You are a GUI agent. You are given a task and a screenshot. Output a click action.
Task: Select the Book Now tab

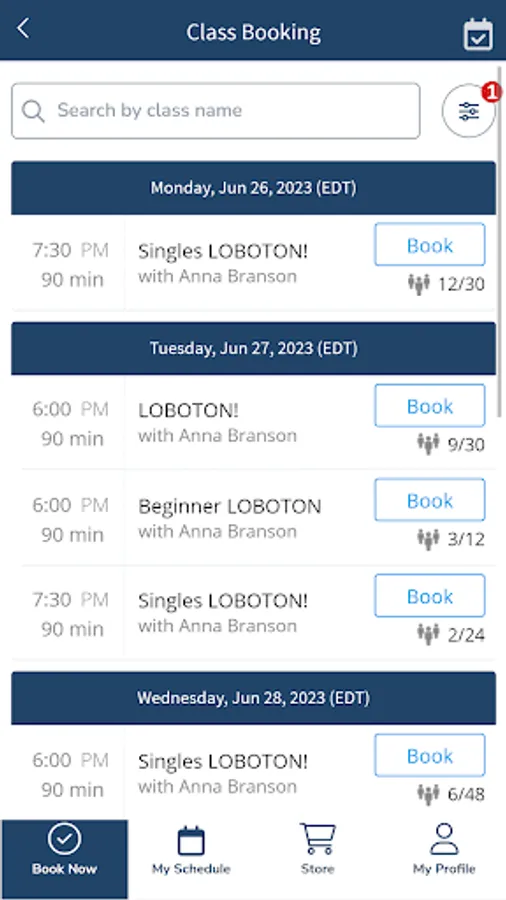point(64,849)
